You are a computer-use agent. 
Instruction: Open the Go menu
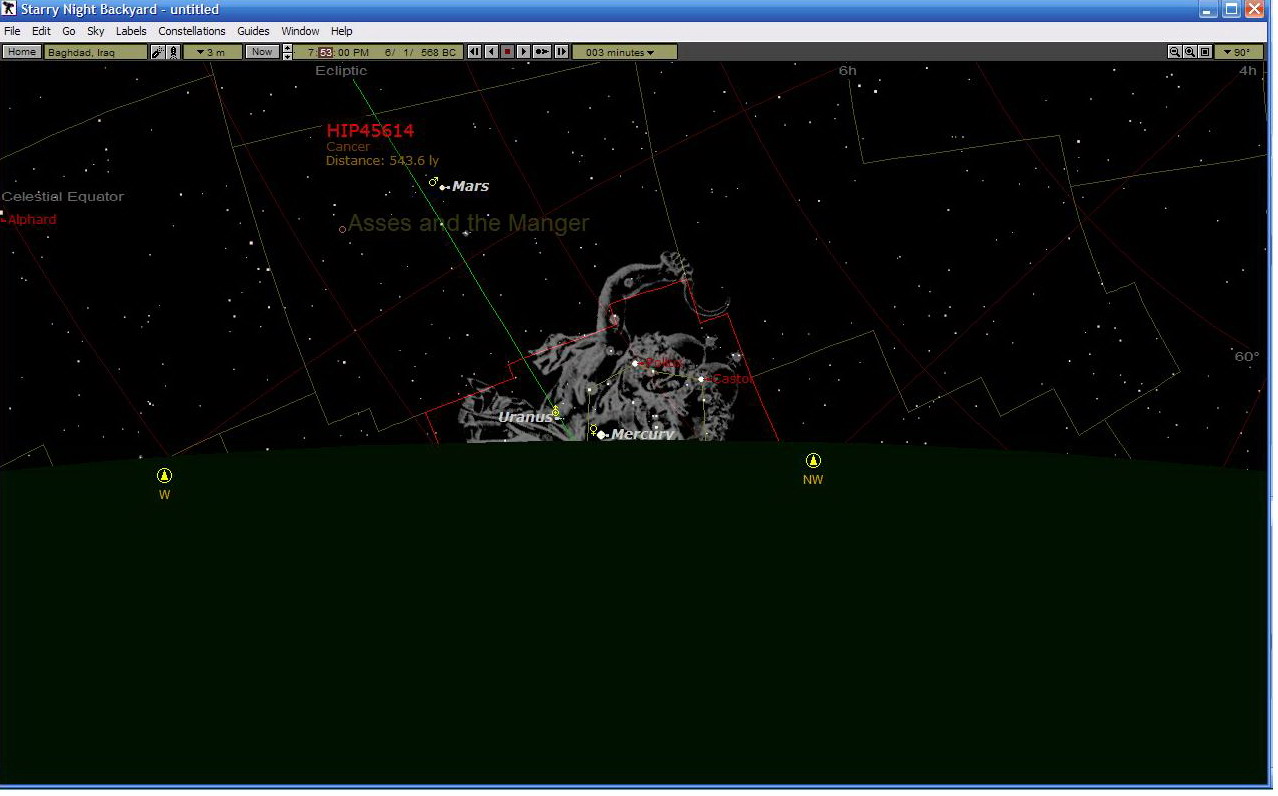click(69, 31)
